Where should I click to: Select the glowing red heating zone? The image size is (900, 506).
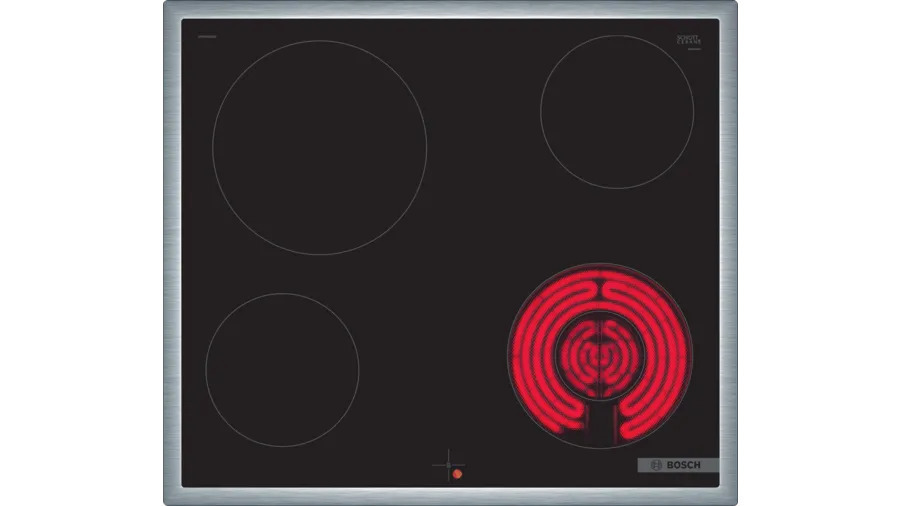coord(600,356)
